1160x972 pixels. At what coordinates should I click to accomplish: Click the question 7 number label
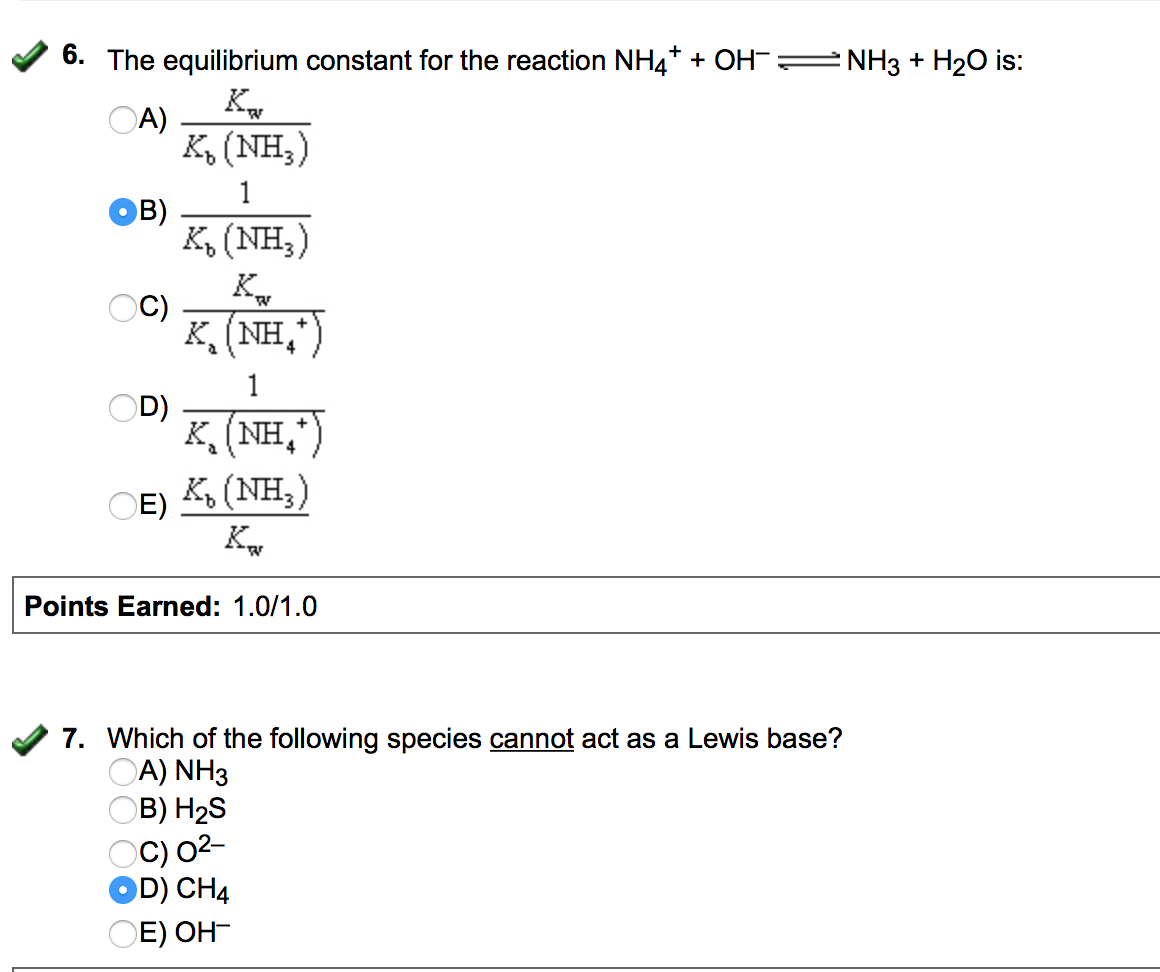point(73,738)
